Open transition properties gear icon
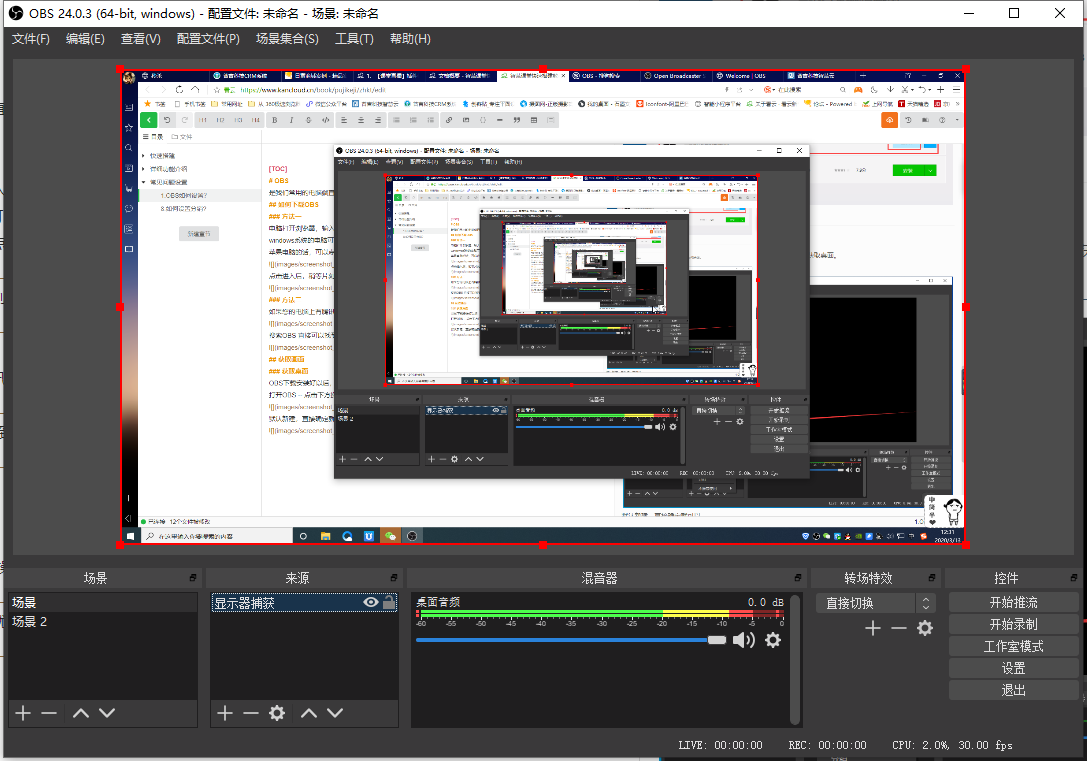 925,628
